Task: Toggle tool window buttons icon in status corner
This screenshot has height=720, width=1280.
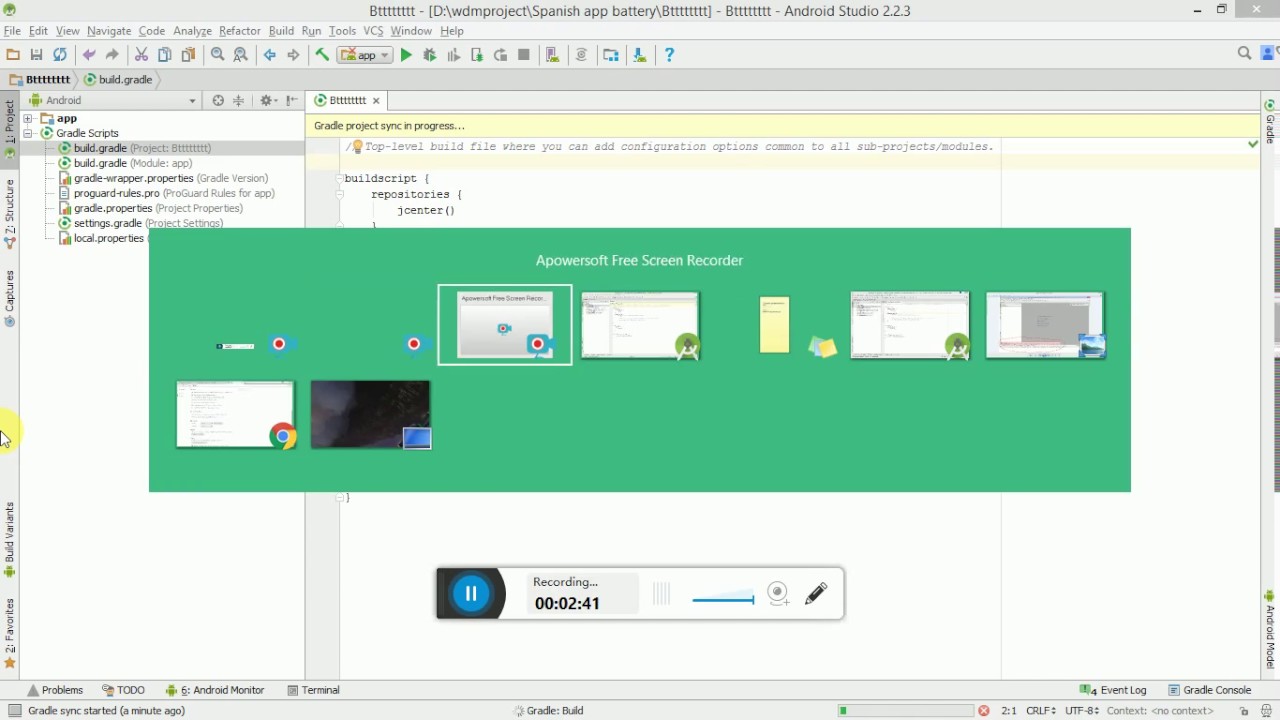Action: [x=14, y=711]
